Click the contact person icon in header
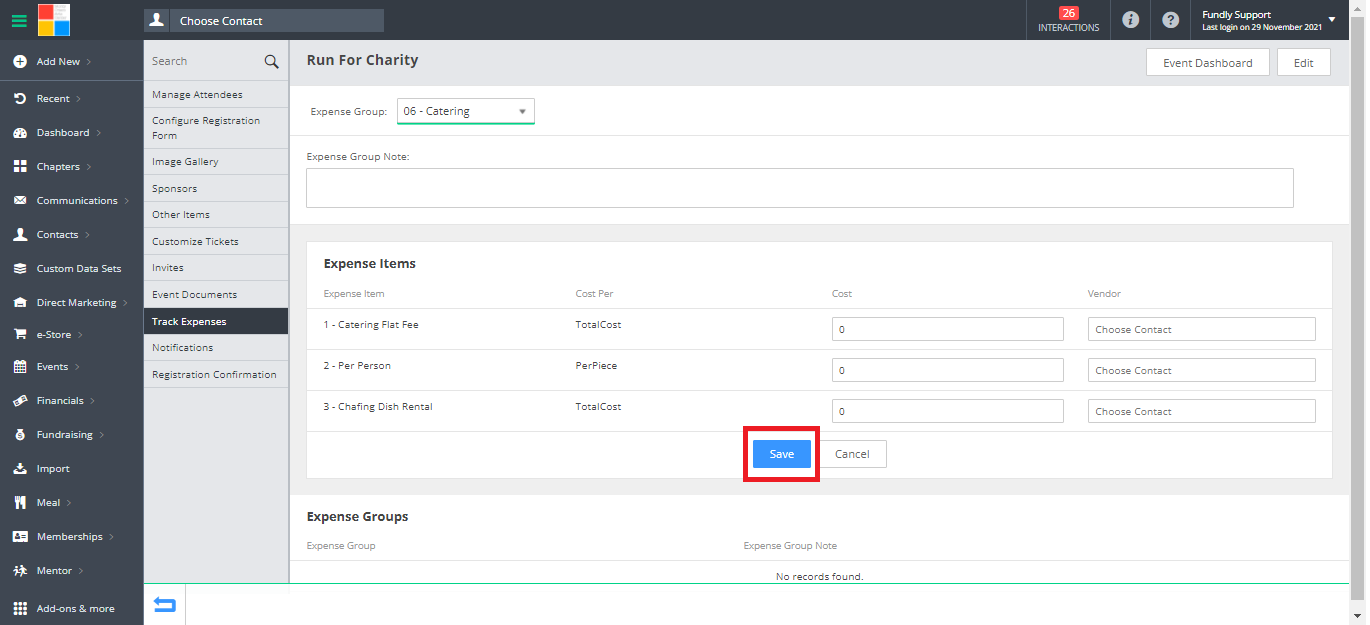 click(x=157, y=20)
